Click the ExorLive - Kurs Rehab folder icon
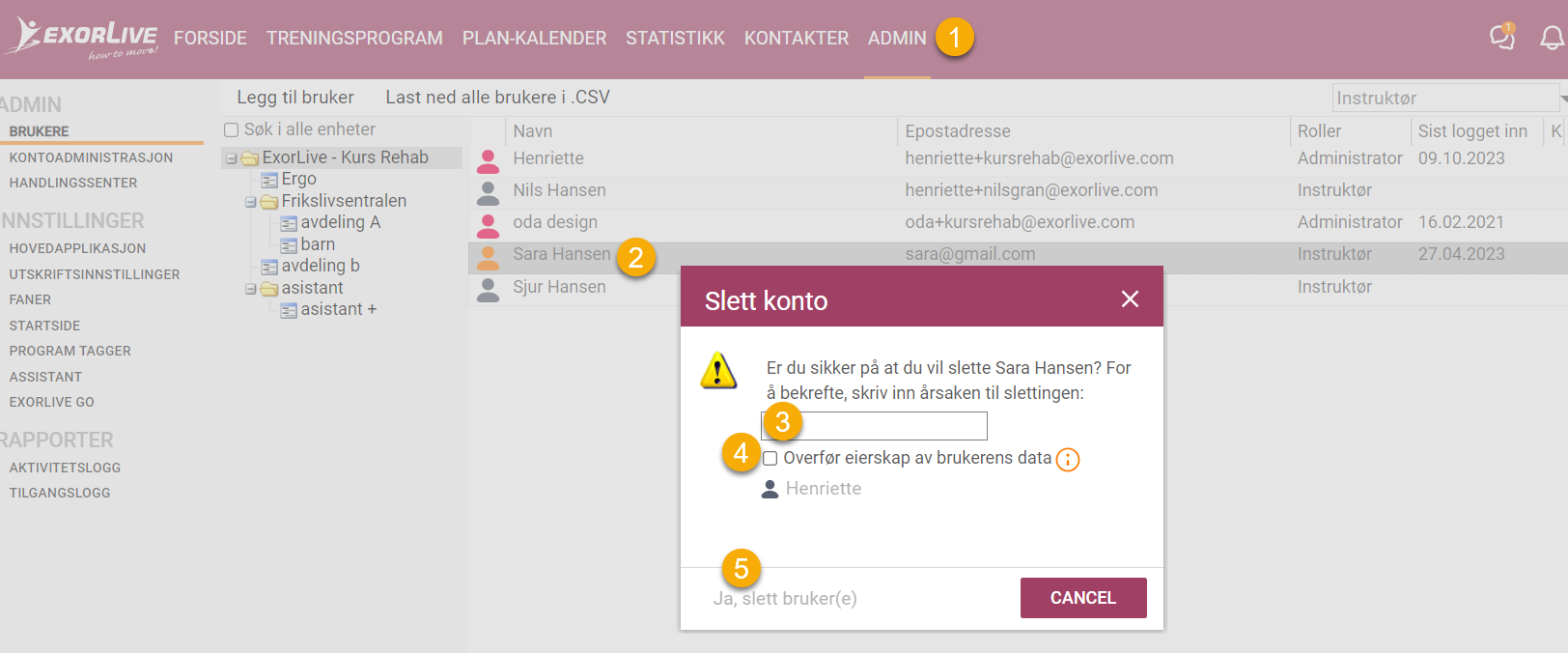 [x=249, y=158]
